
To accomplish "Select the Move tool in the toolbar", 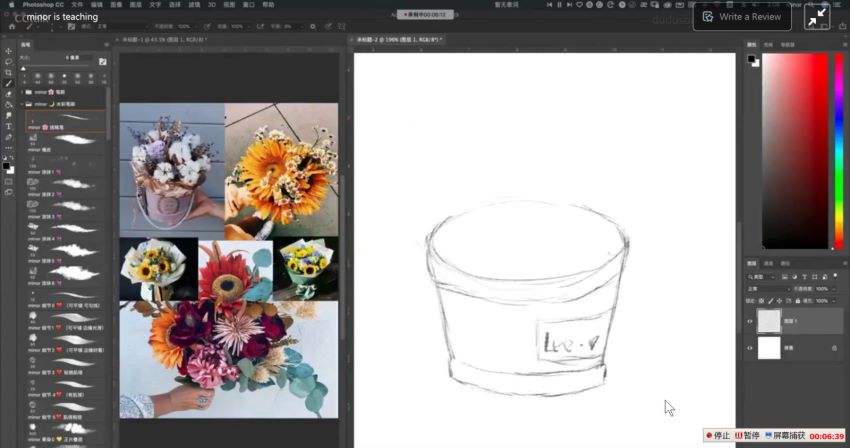I will (x=8, y=51).
